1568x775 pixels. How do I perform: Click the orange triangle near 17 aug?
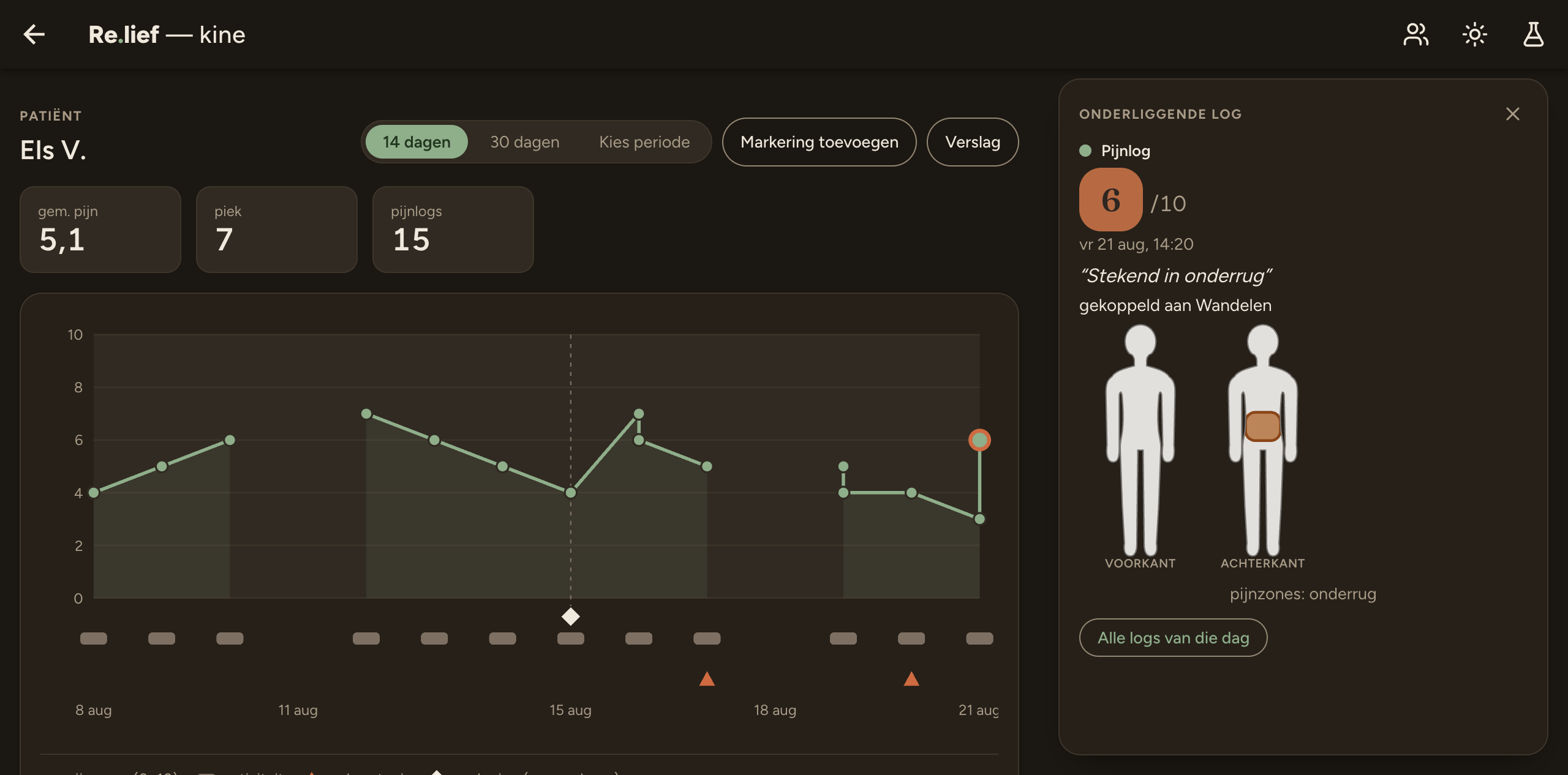click(x=707, y=679)
